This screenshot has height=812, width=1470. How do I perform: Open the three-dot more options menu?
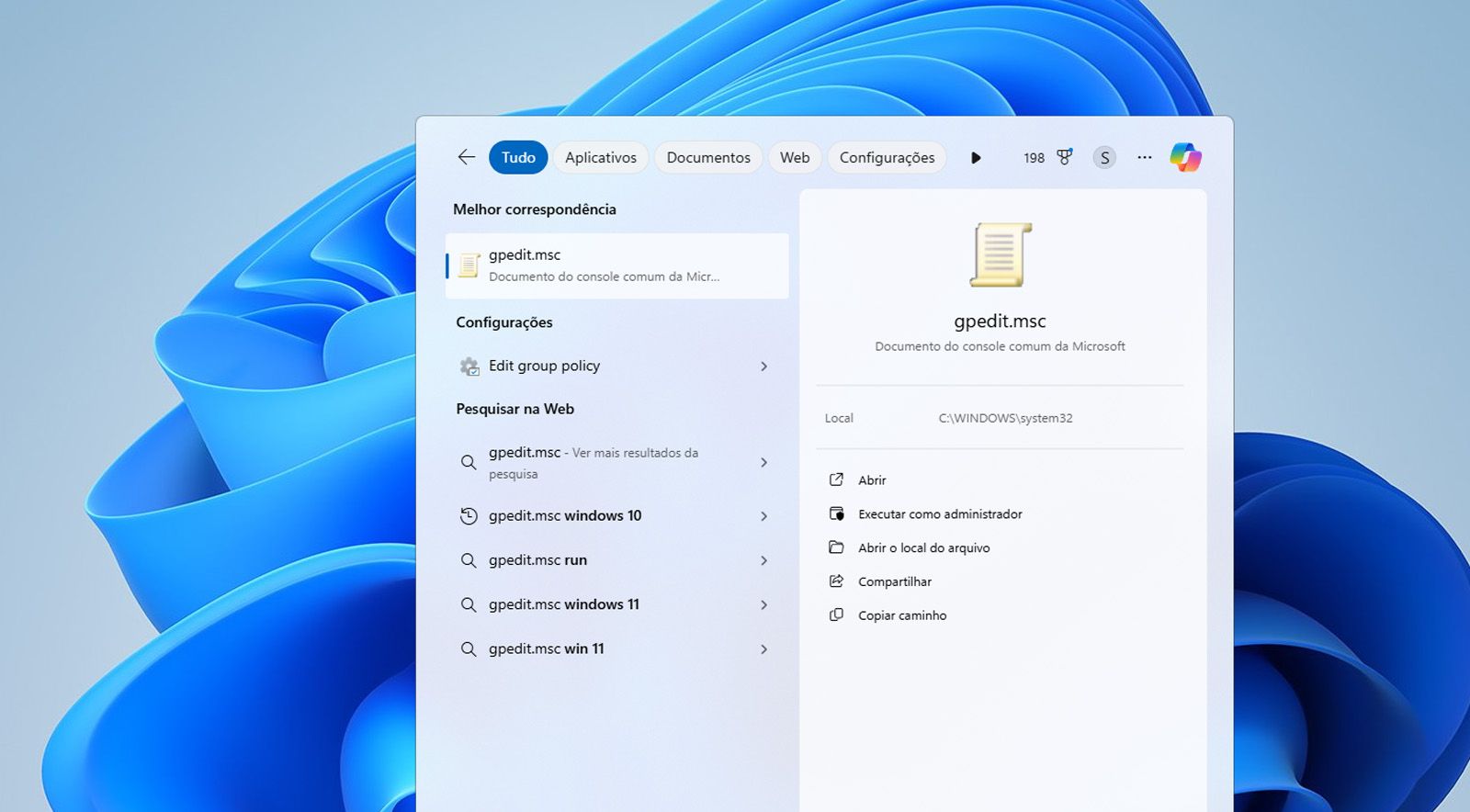1144,157
